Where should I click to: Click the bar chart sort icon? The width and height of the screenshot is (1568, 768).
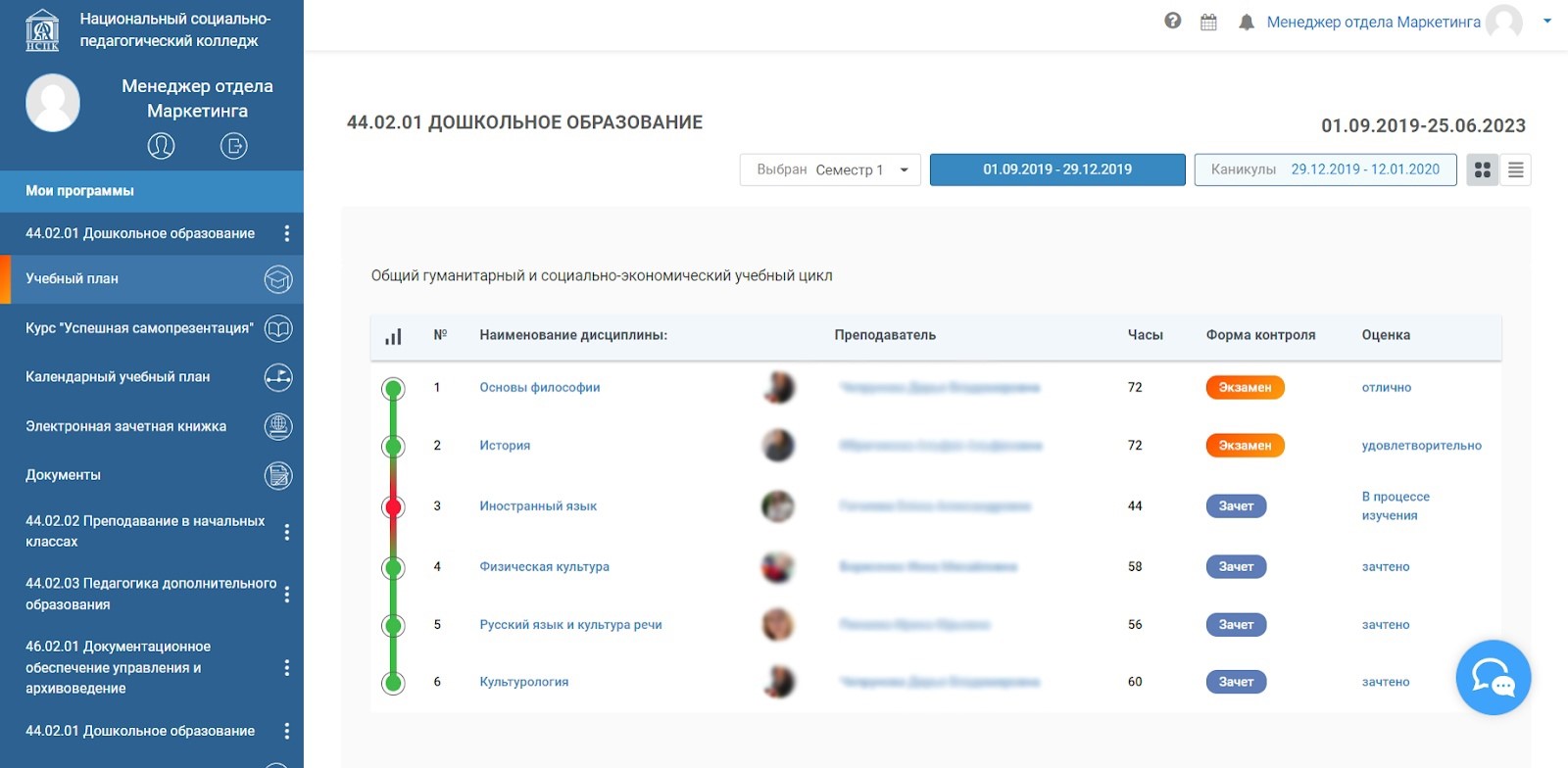click(393, 336)
